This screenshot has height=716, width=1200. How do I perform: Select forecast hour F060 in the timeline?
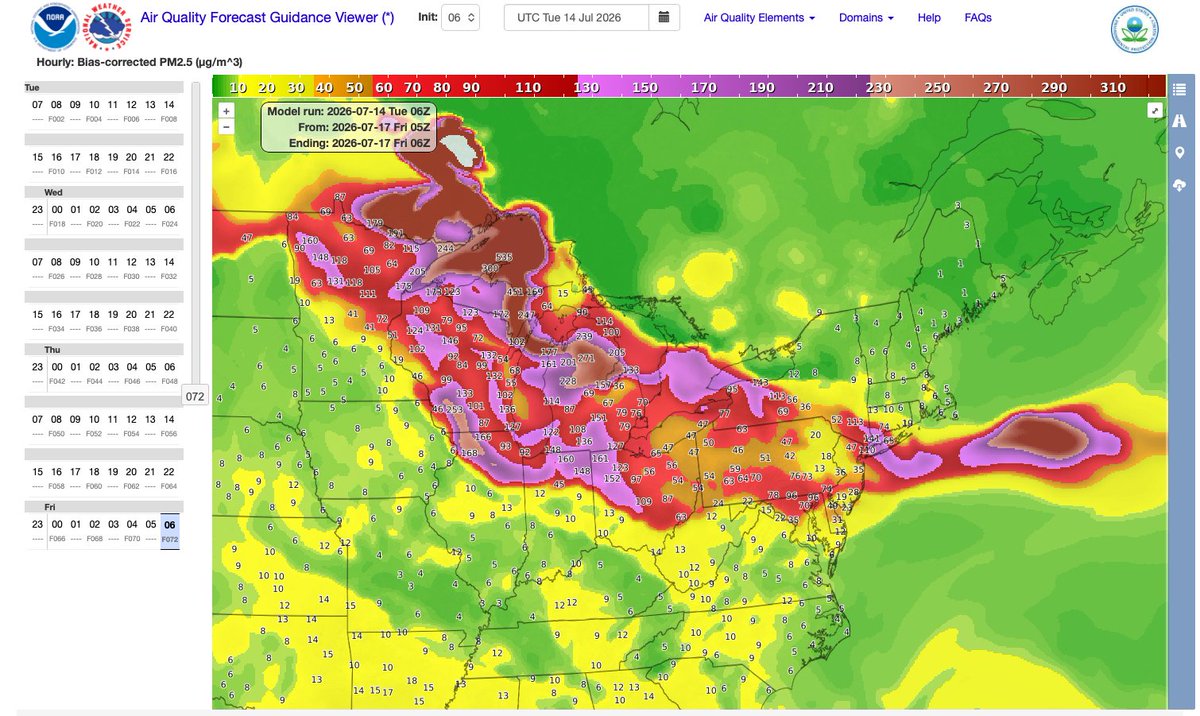[x=94, y=488]
